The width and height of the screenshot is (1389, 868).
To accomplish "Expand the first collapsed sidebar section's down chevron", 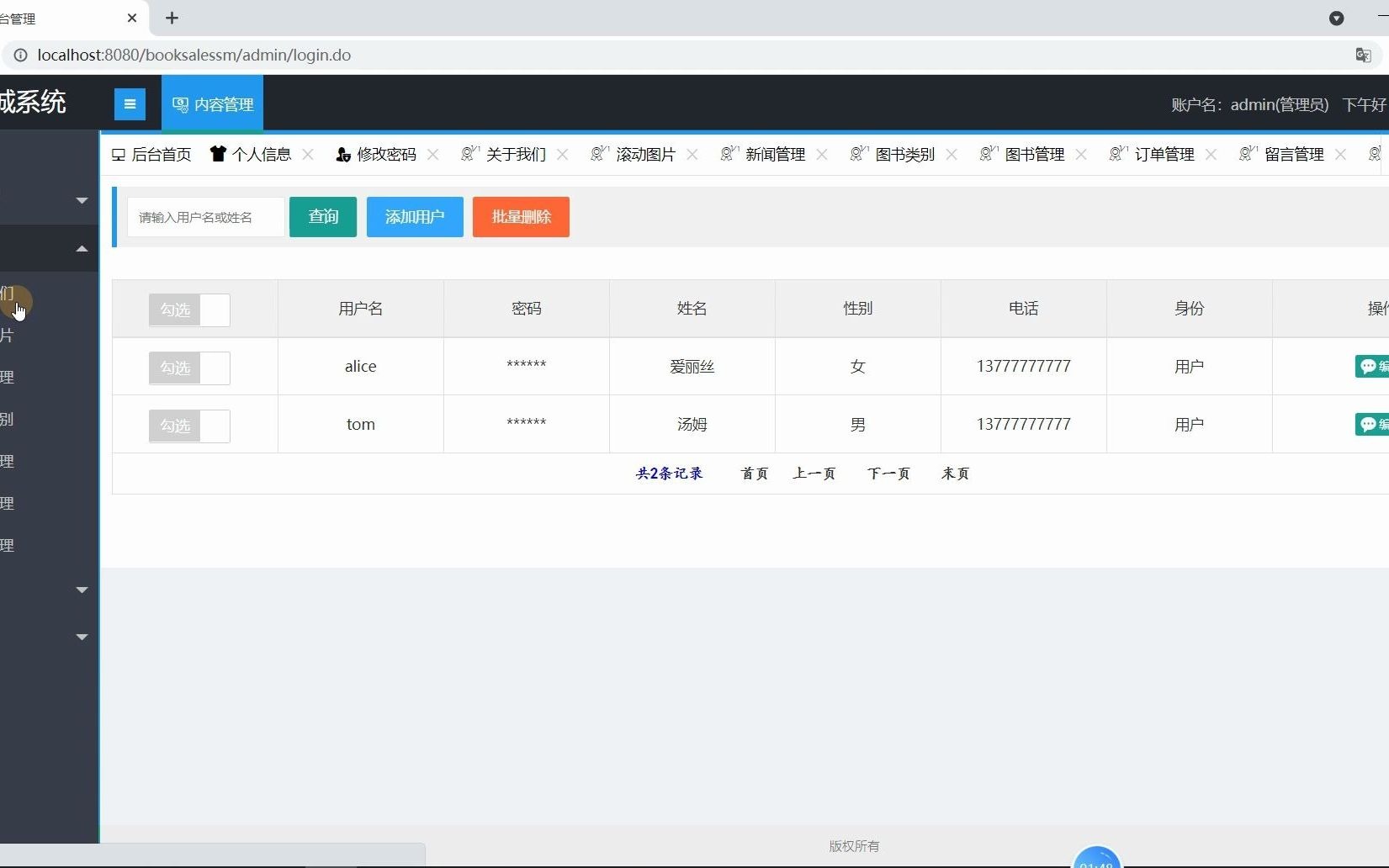I will click(81, 200).
